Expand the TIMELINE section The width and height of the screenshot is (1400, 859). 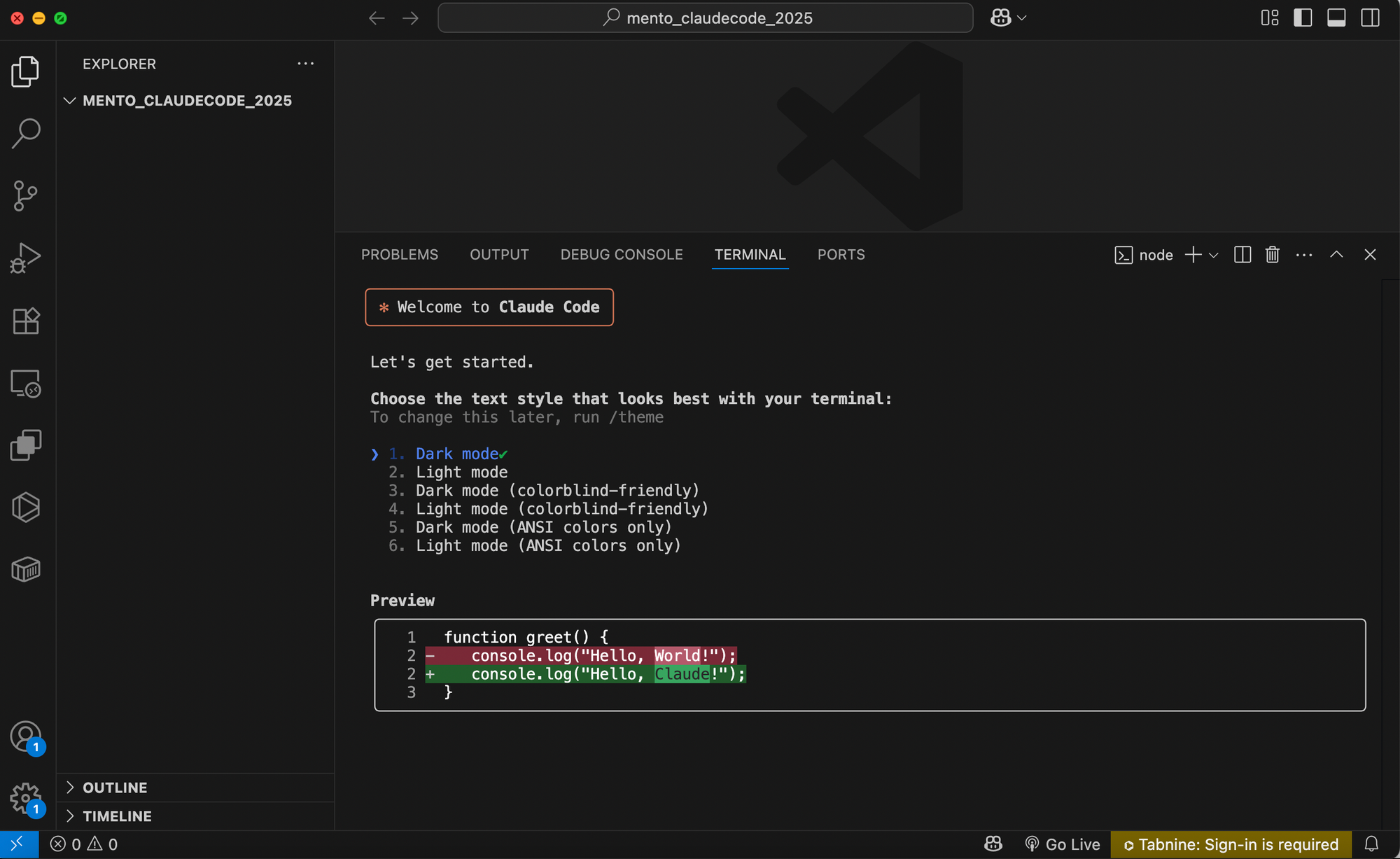(195, 816)
